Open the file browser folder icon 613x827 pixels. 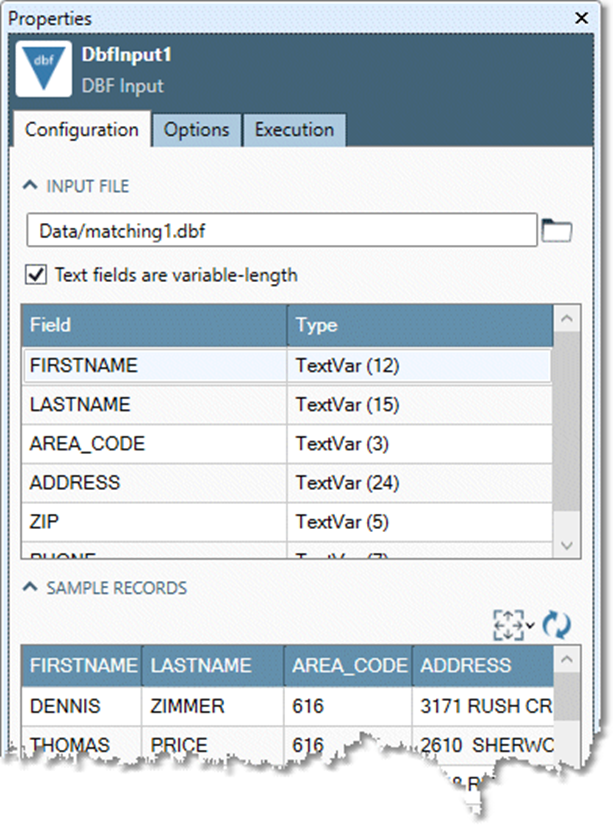(x=556, y=231)
